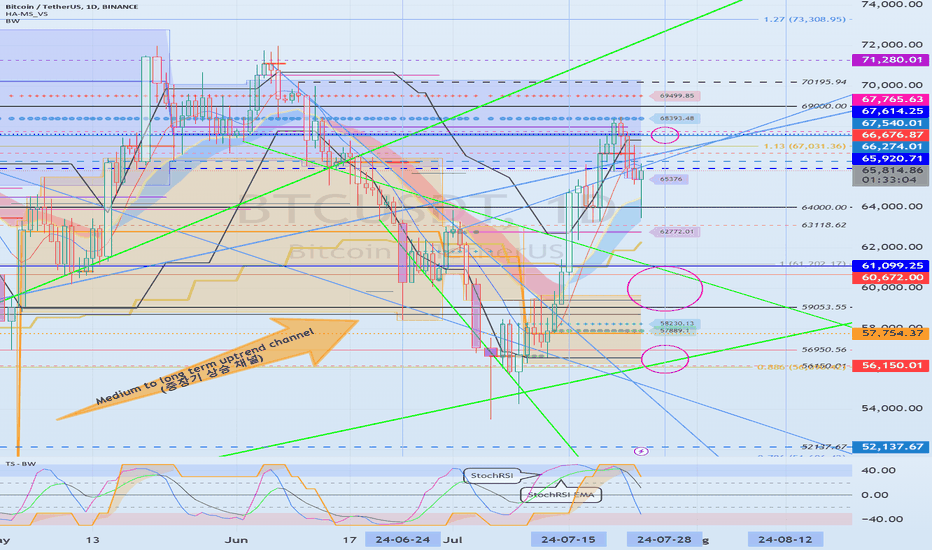Select the Bitcoin / TetherUS chart title
Viewport: 932px width, 550px height.
(71, 6)
